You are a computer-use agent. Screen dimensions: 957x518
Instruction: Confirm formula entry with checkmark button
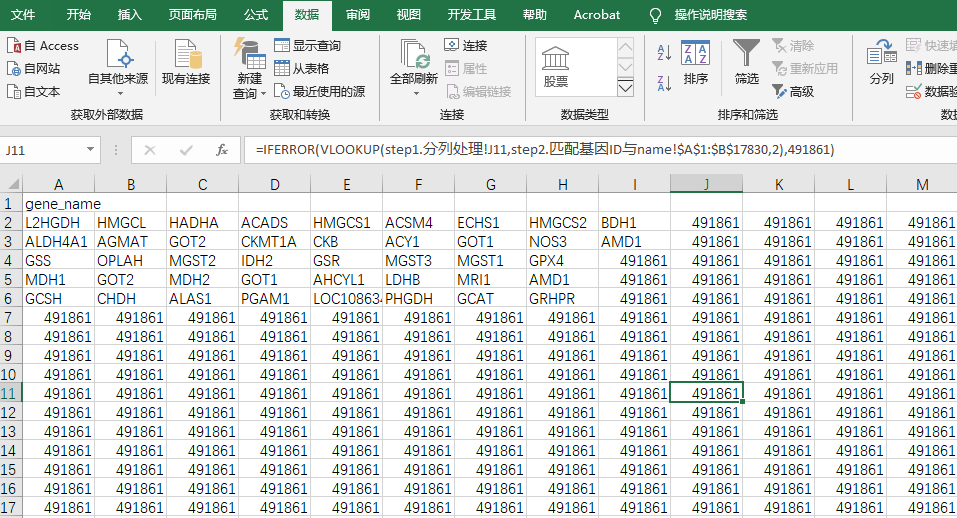coord(186,150)
